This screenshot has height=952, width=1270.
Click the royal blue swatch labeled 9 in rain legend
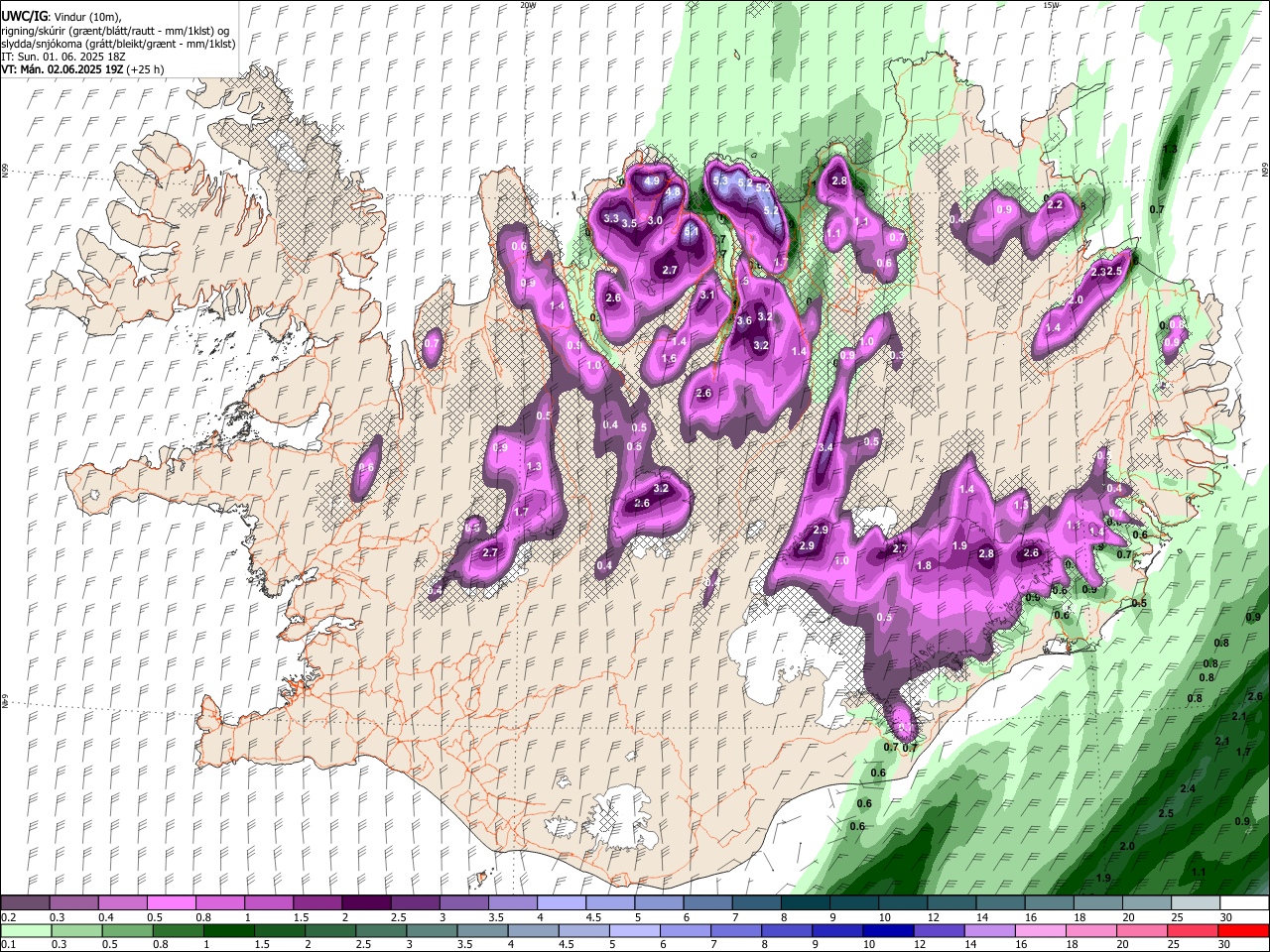click(836, 931)
